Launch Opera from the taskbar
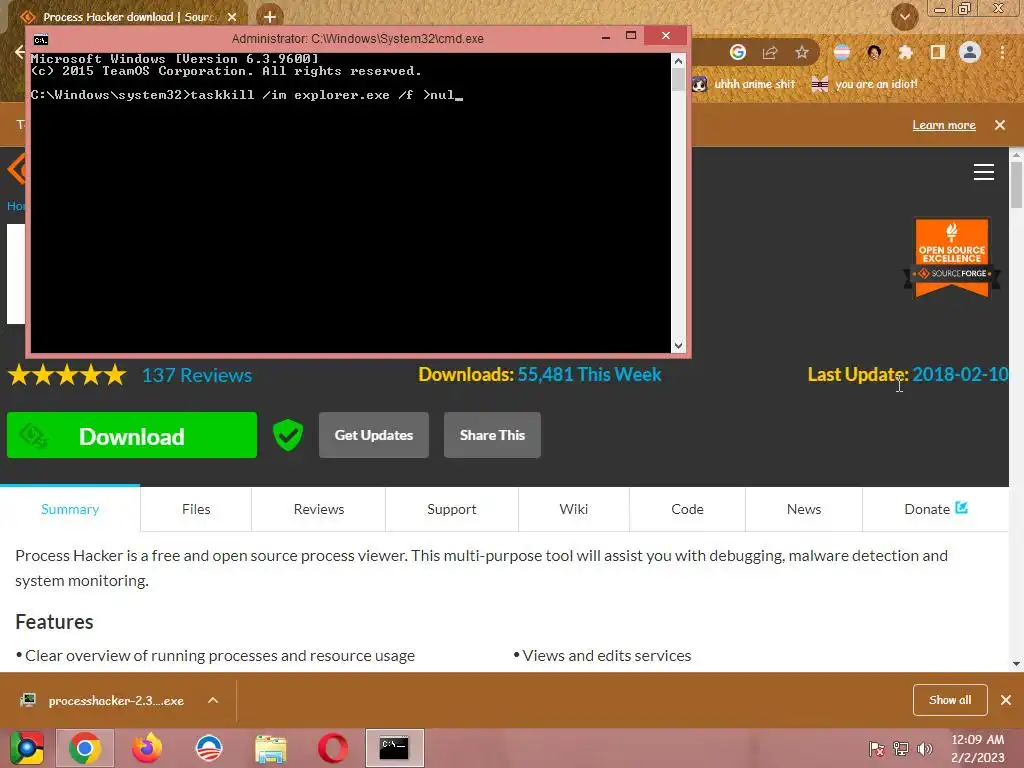This screenshot has height=768, width=1024. (333, 748)
